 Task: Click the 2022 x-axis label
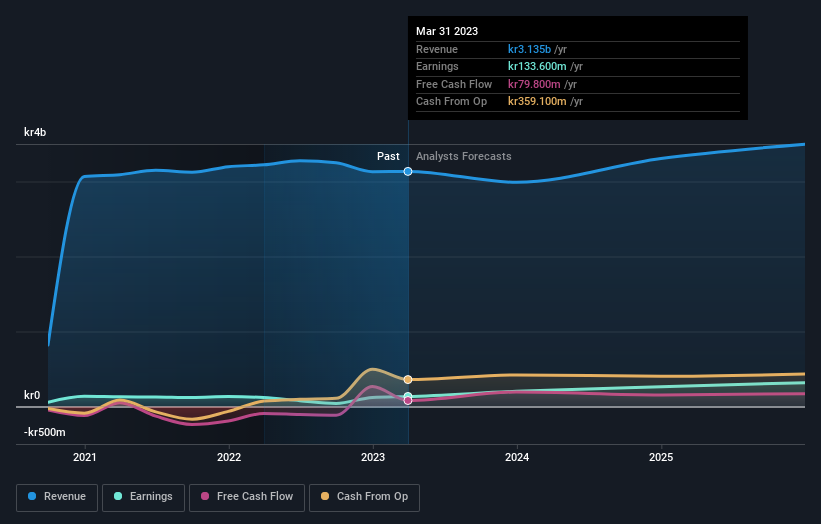click(x=229, y=458)
